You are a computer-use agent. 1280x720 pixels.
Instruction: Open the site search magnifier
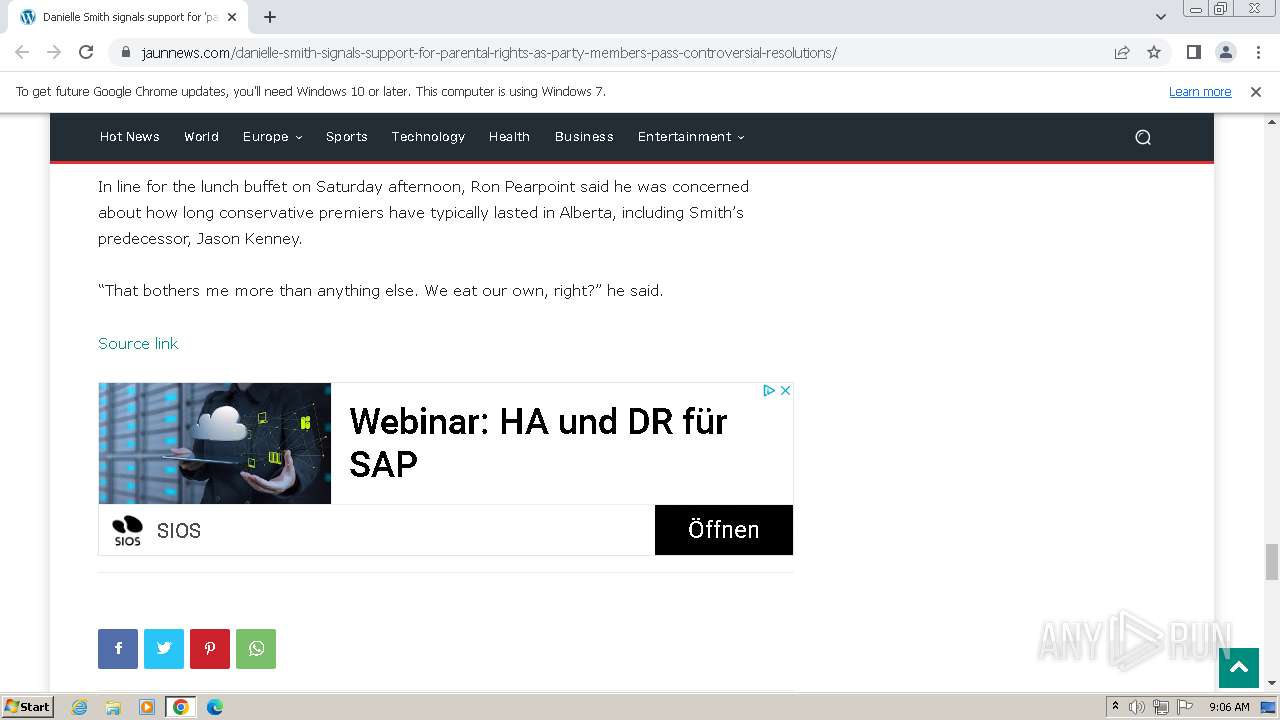1143,137
